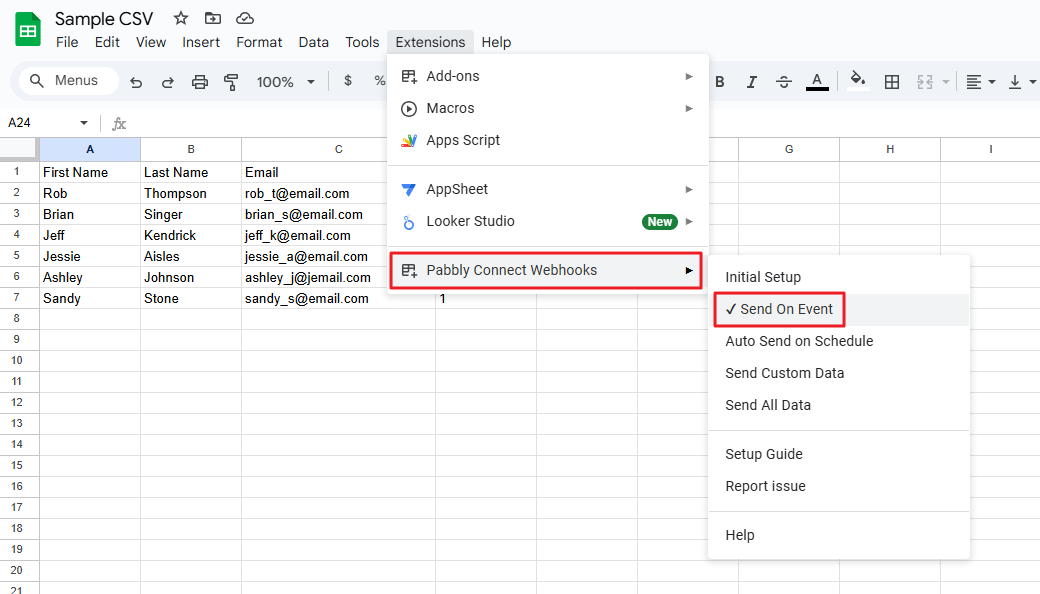Open the Tools menu
The image size is (1040, 594).
pos(362,42)
